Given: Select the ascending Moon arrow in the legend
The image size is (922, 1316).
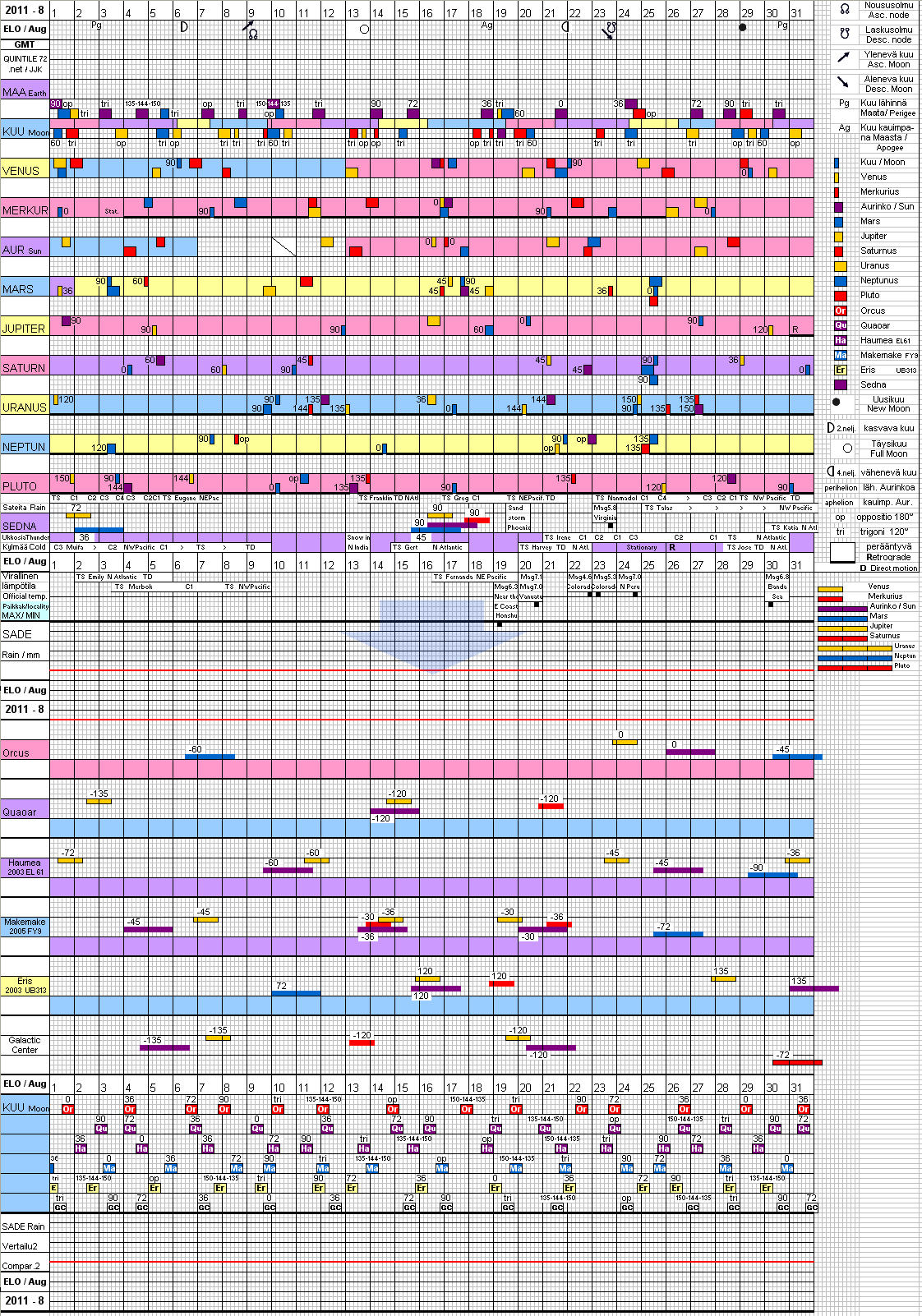Looking at the screenshot, I should pyautogui.click(x=844, y=58).
